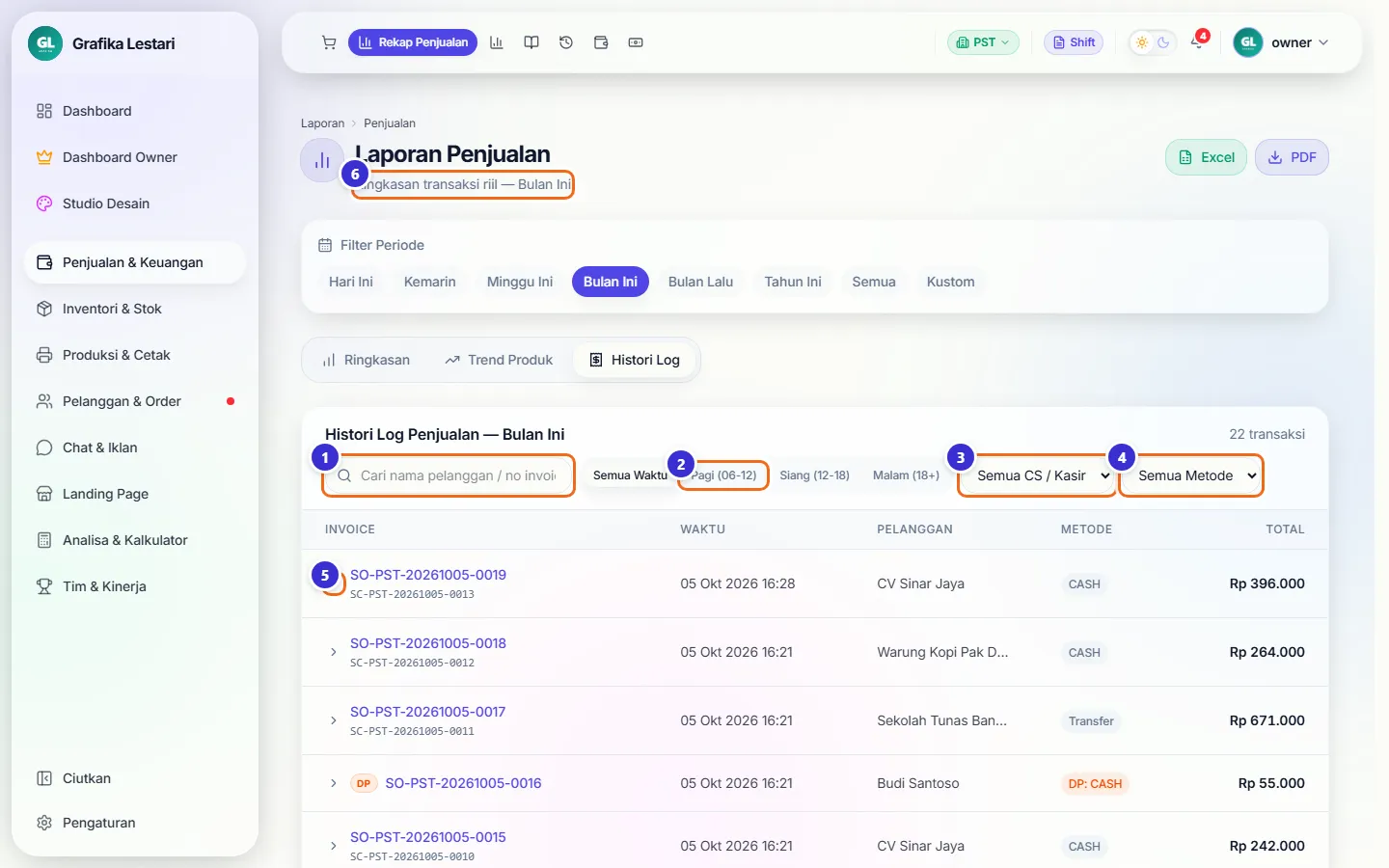The image size is (1389, 868).
Task: Open the PST branch dropdown
Action: [x=983, y=42]
